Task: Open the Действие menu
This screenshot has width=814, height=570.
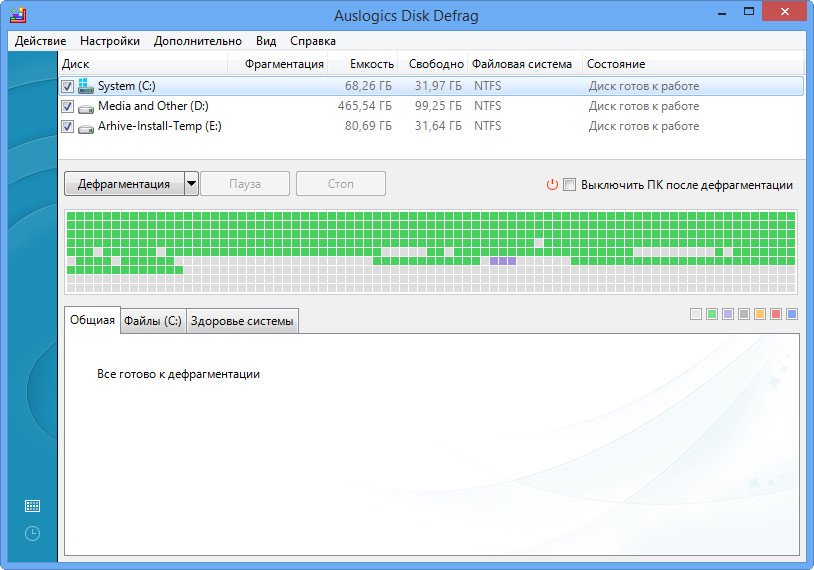Action: tap(41, 41)
